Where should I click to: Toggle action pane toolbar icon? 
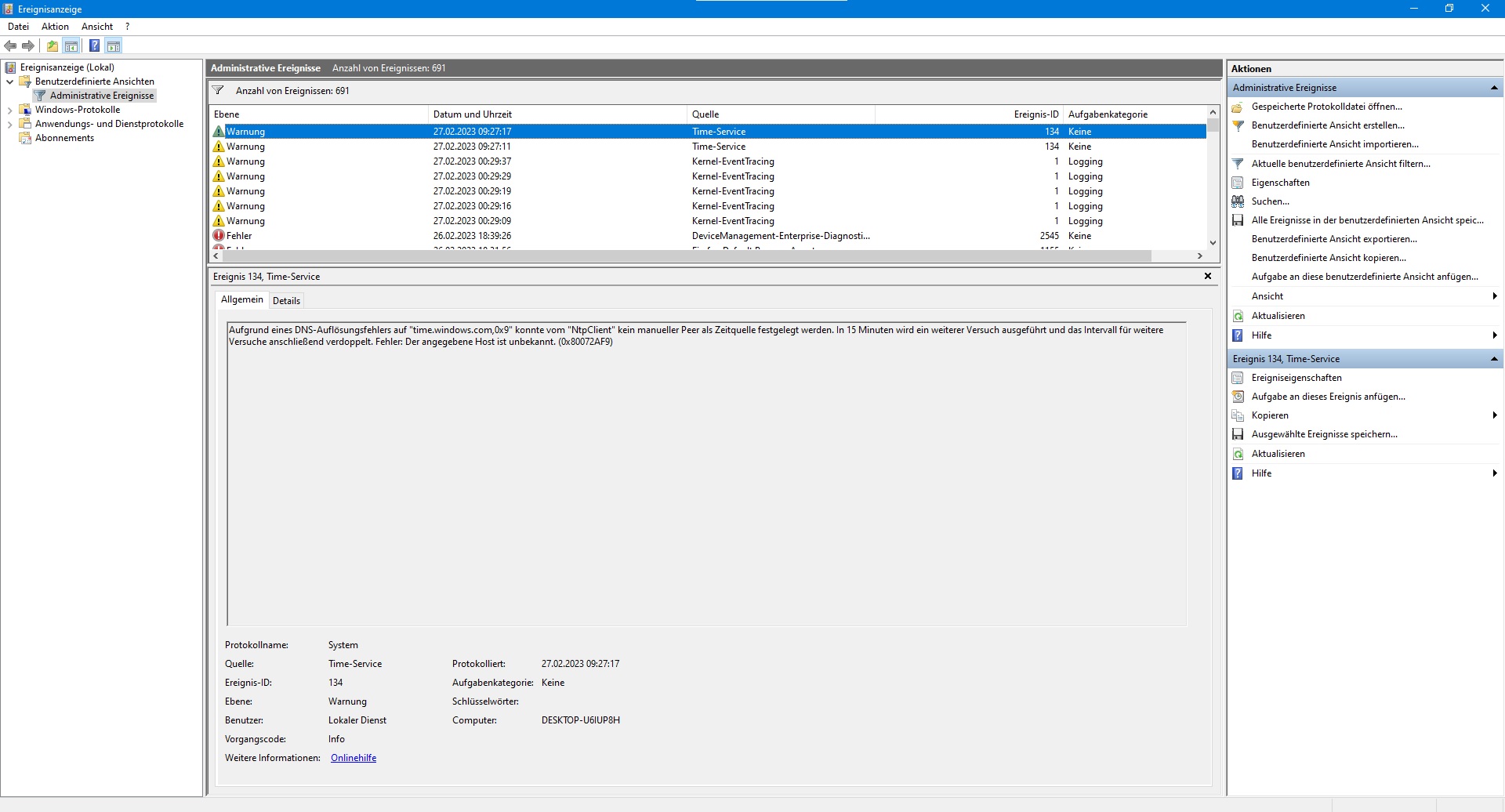tap(114, 46)
